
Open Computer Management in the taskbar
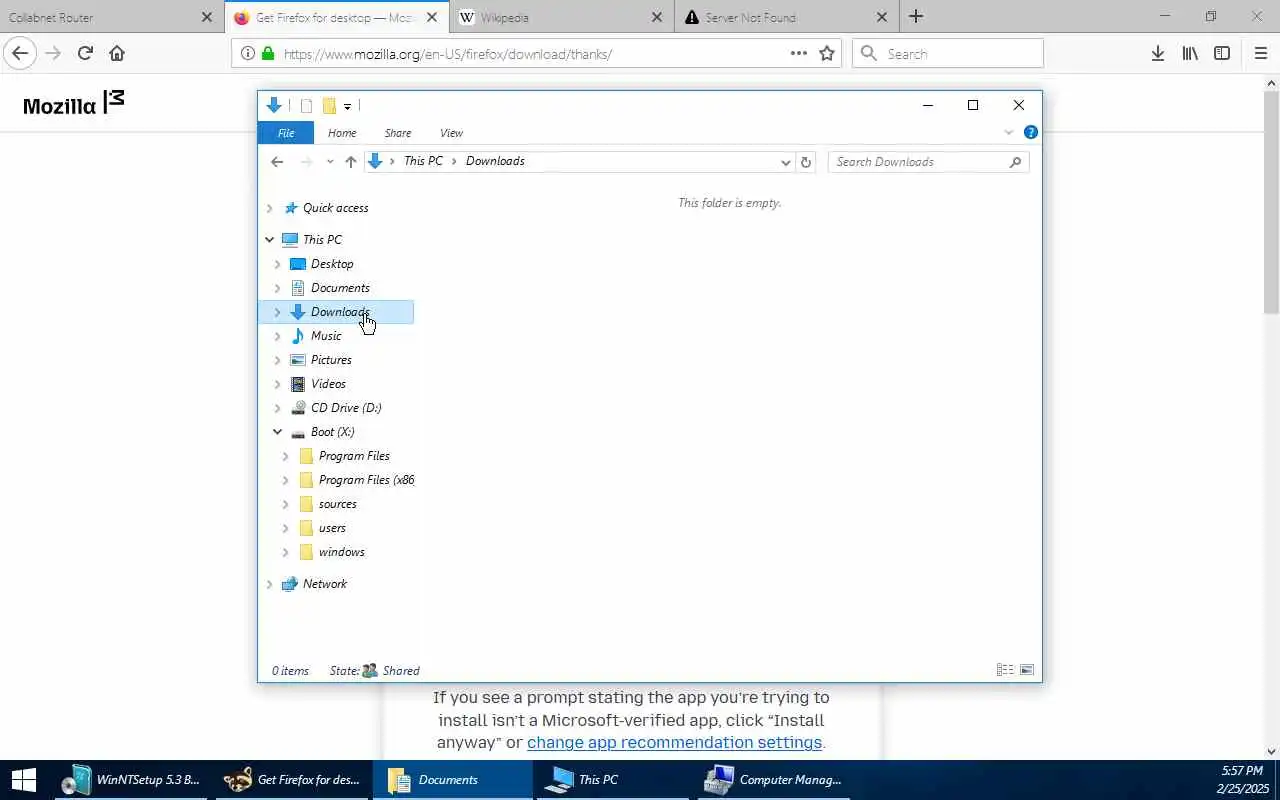[x=772, y=780]
